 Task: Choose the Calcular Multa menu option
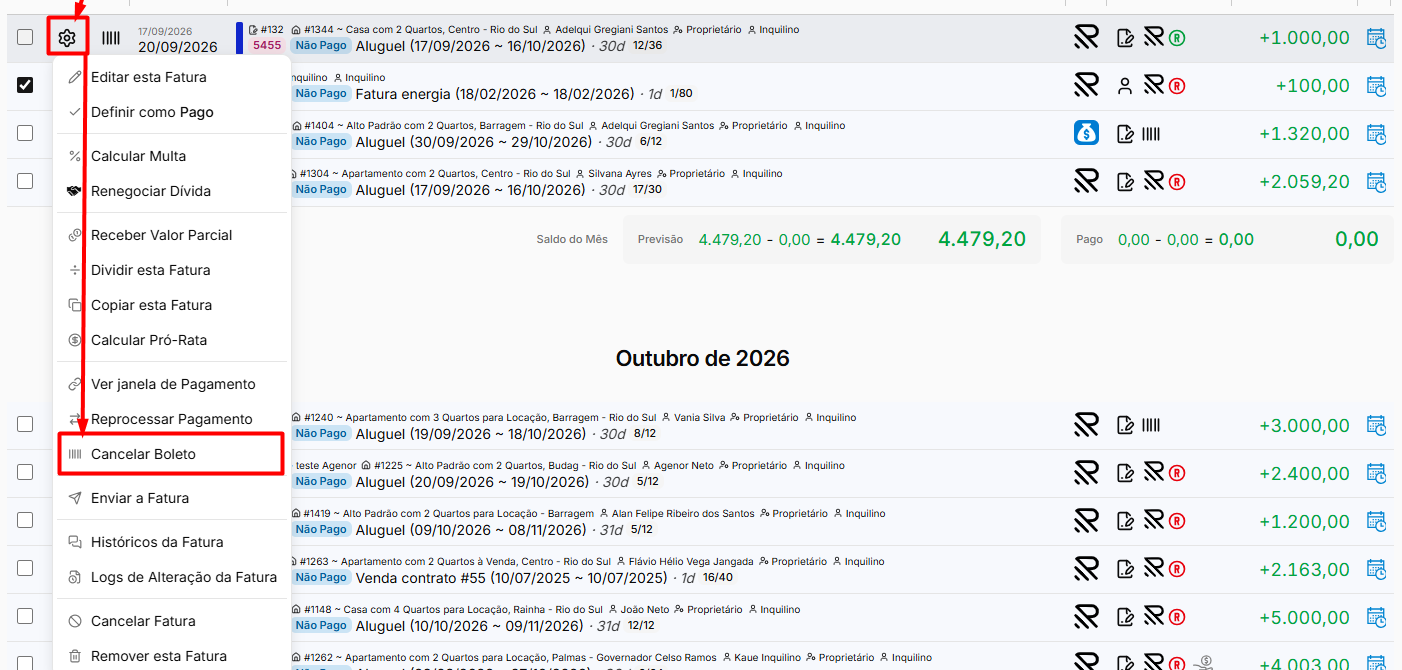pos(171,156)
